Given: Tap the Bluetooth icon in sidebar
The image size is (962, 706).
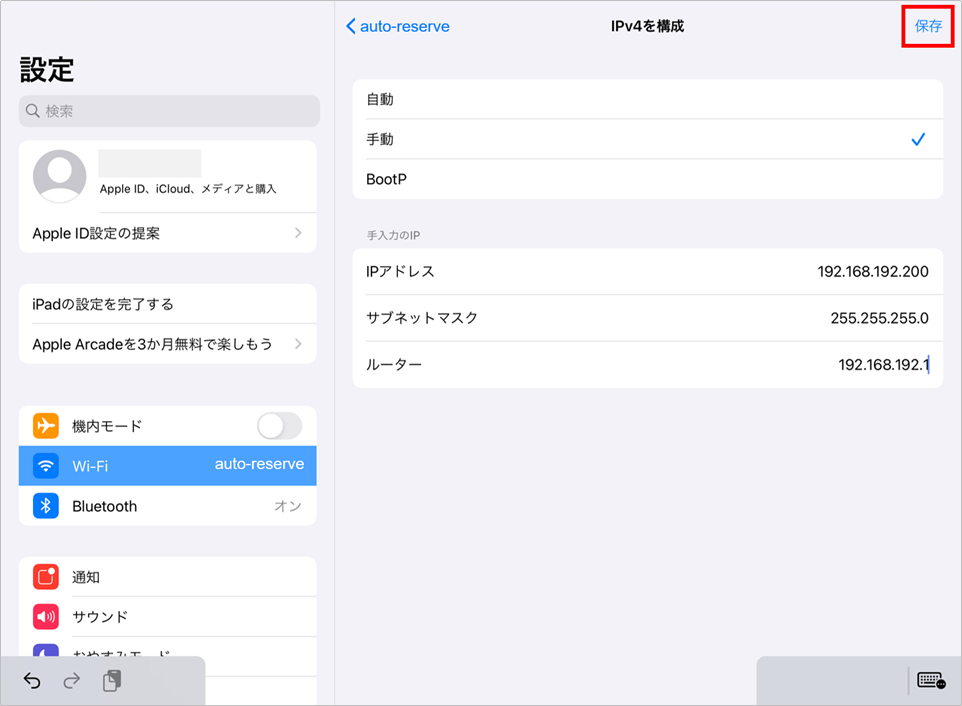Looking at the screenshot, I should [x=46, y=506].
